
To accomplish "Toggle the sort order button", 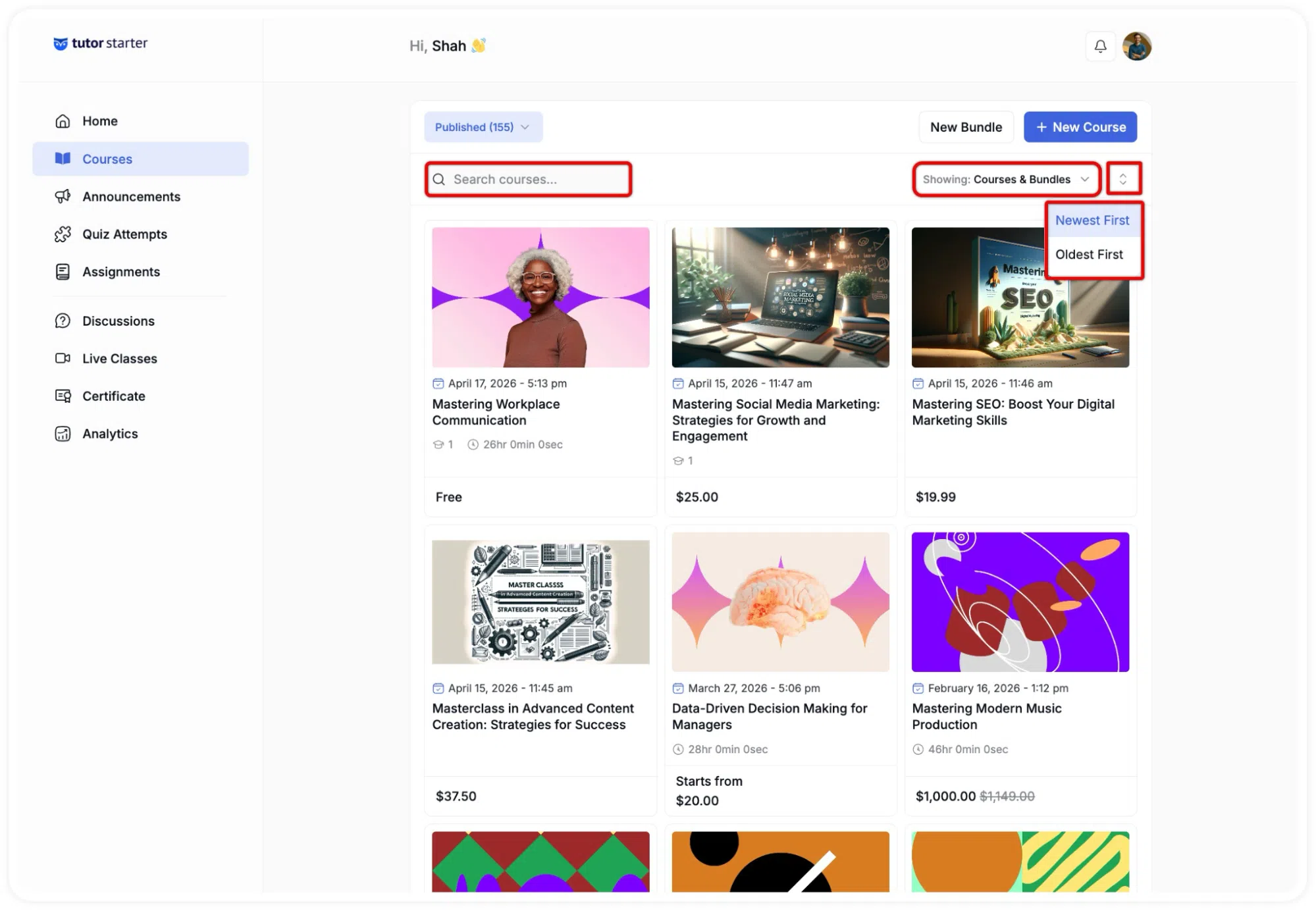I will coord(1123,179).
